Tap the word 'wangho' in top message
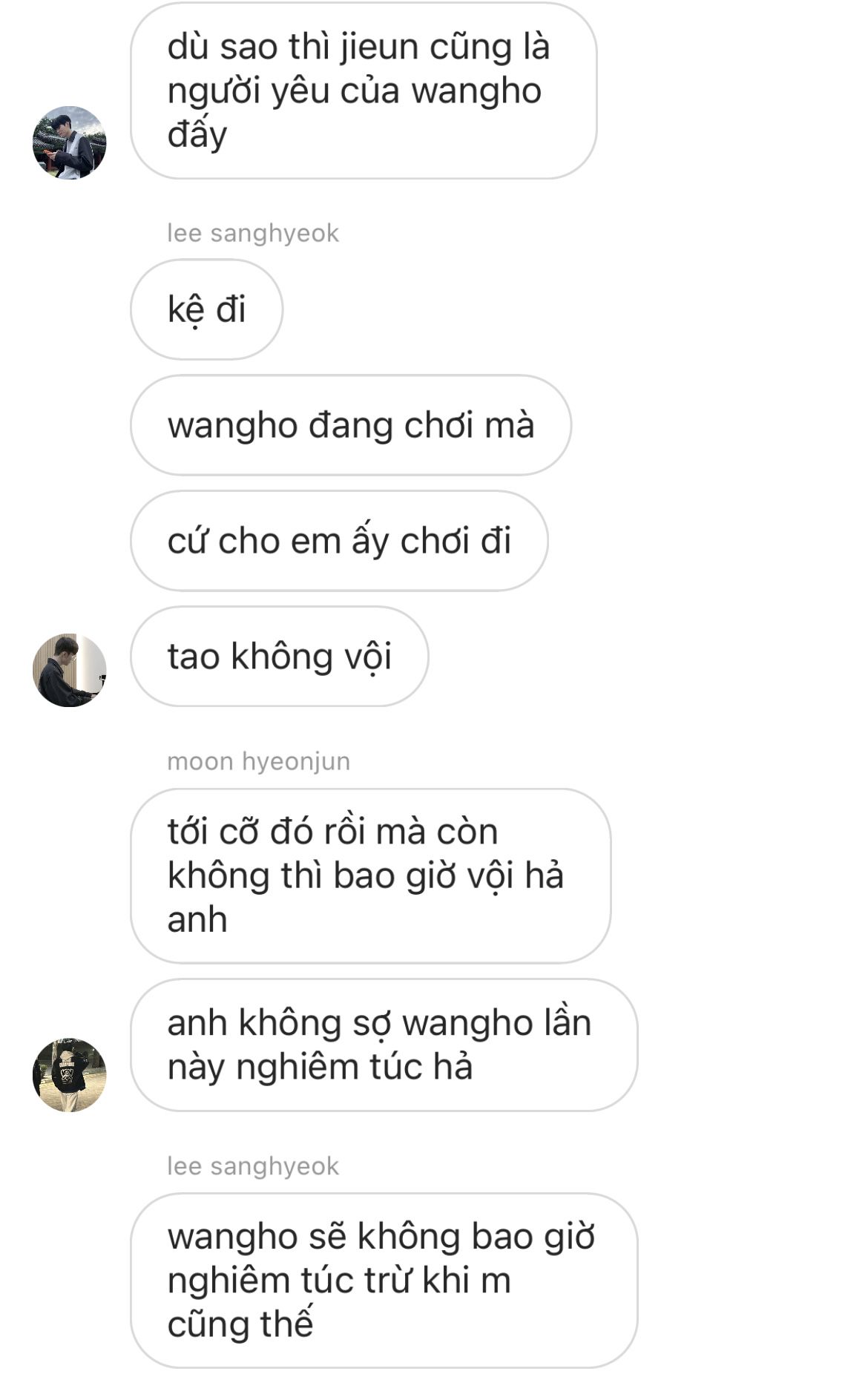Image resolution: width=868 pixels, height=1374 pixels. pos(476,92)
